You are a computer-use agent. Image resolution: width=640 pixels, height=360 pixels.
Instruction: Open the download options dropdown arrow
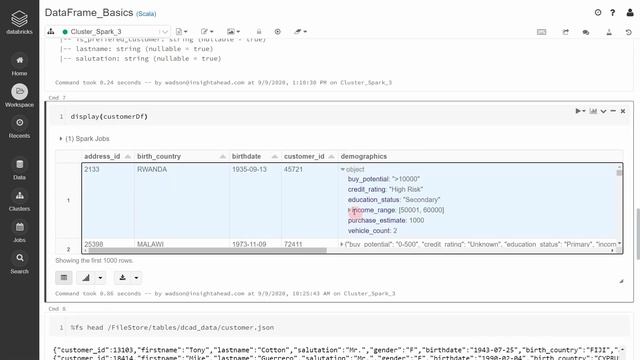[x=136, y=278]
